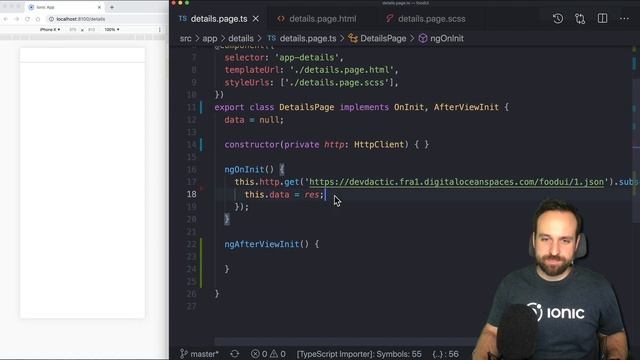The width and height of the screenshot is (640, 360).
Task: Open changes compare icon in editor toolbar
Action: 580,18
